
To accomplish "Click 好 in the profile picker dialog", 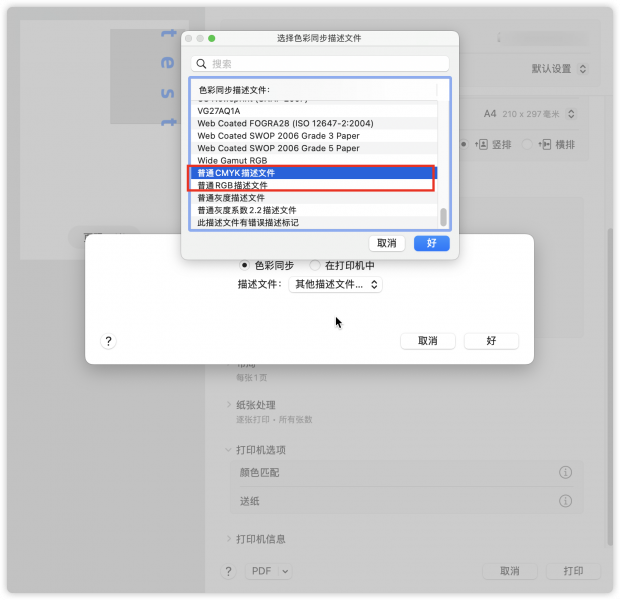I will (x=431, y=243).
